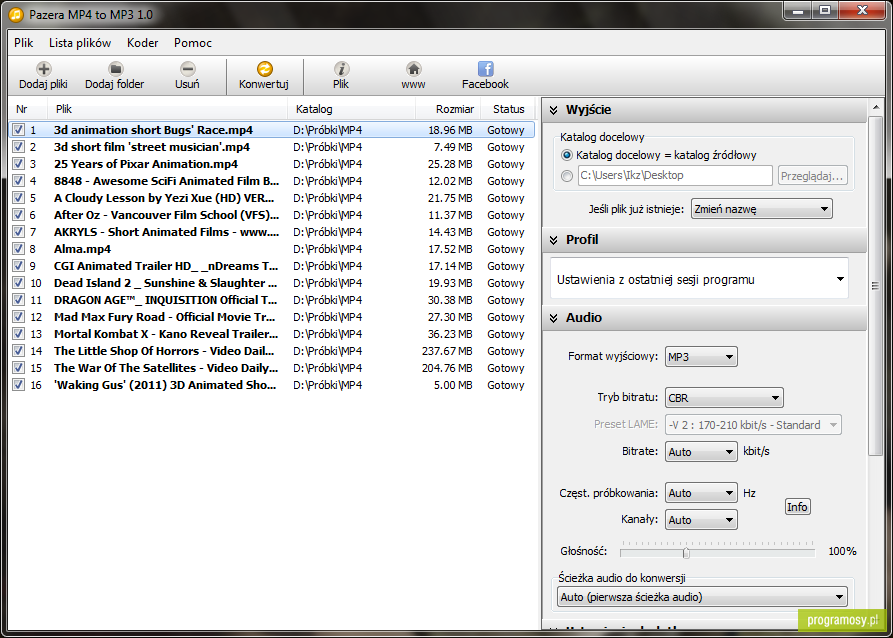The height and width of the screenshot is (638, 893).
Task: Sort by the Status column header
Action: pyautogui.click(x=509, y=109)
